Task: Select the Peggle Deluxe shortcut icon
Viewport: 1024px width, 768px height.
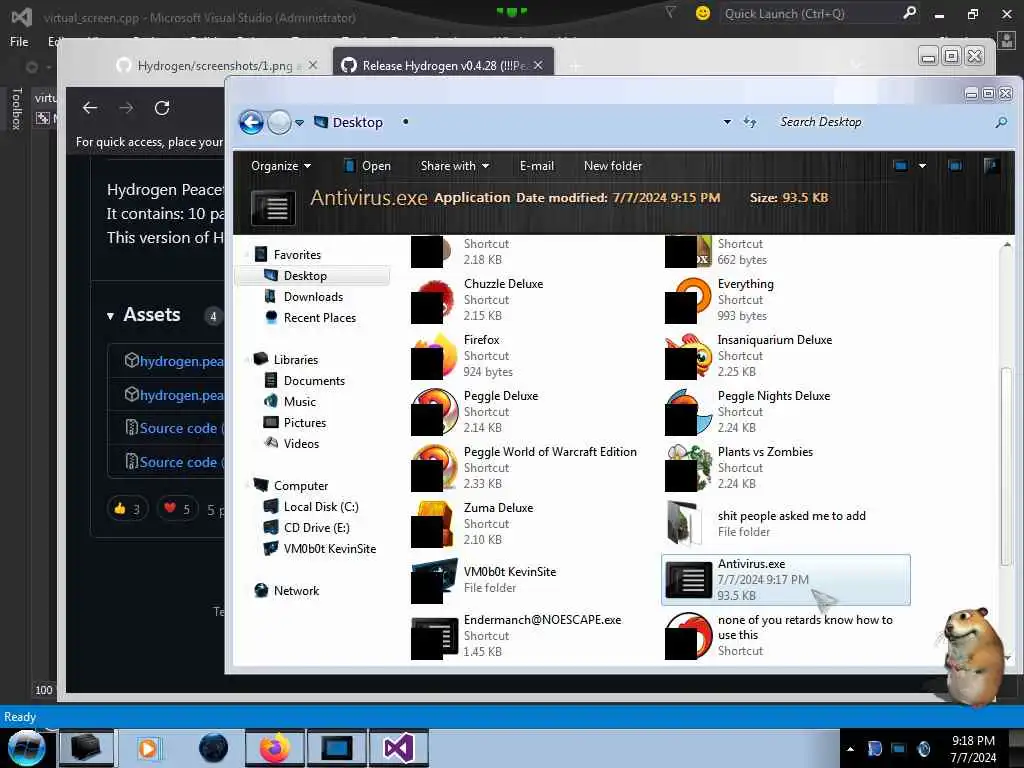Action: [x=434, y=412]
